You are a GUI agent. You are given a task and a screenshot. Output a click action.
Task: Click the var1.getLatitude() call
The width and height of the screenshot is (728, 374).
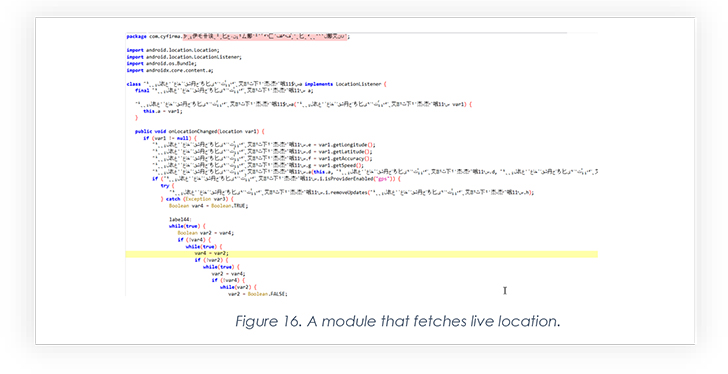[345, 152]
